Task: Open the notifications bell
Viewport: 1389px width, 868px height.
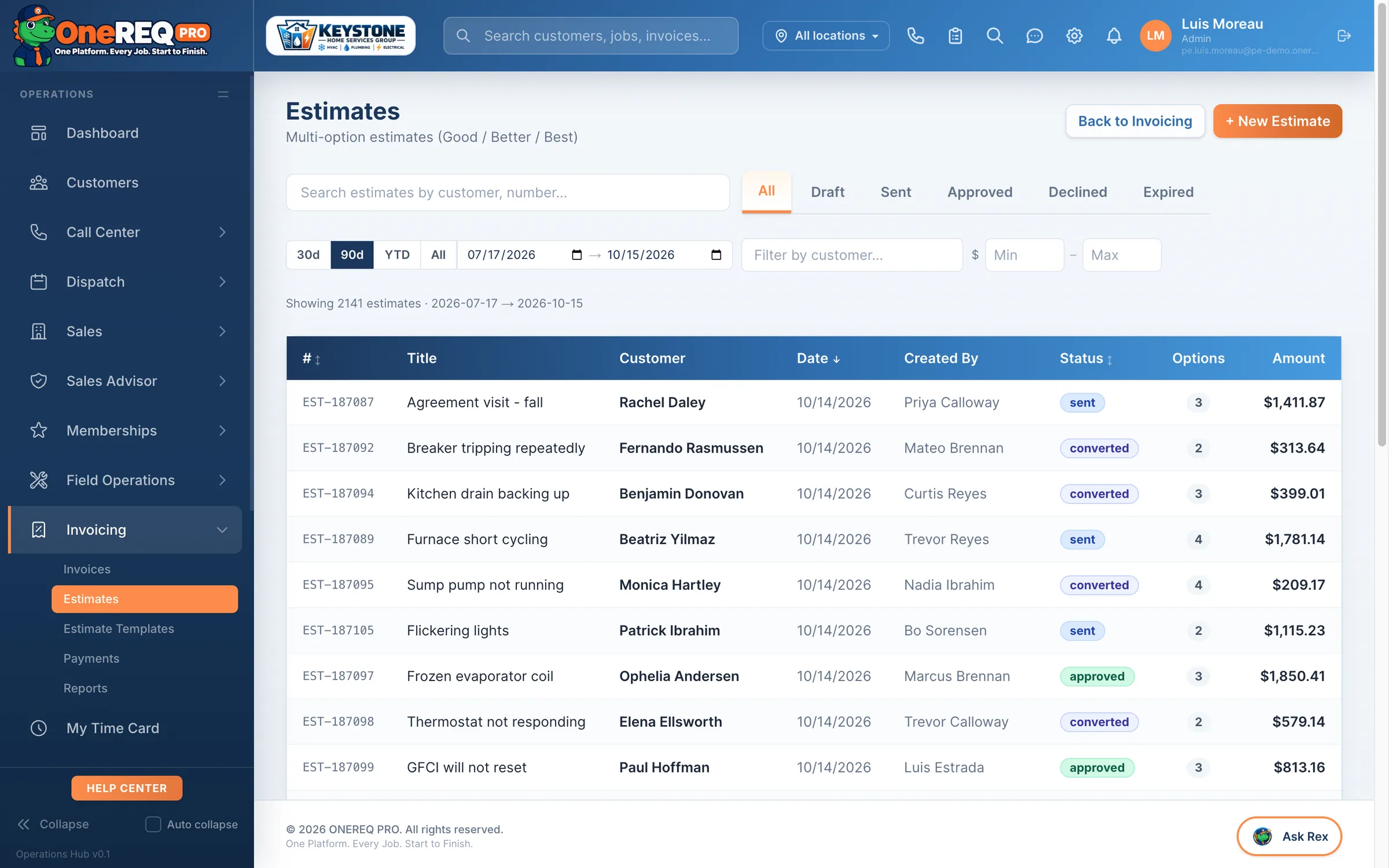Action: click(x=1114, y=36)
